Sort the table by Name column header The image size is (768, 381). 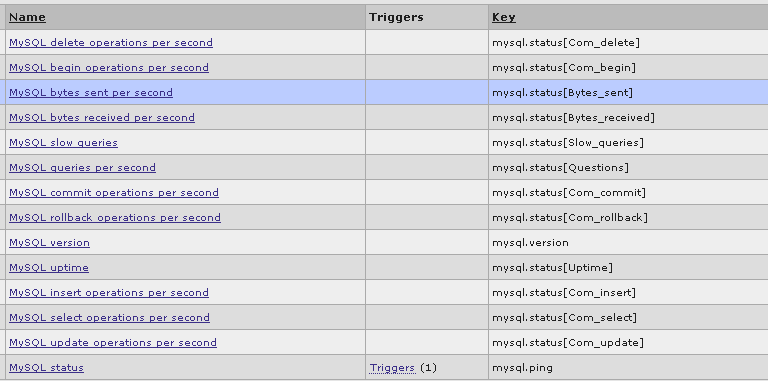pyautogui.click(x=27, y=17)
